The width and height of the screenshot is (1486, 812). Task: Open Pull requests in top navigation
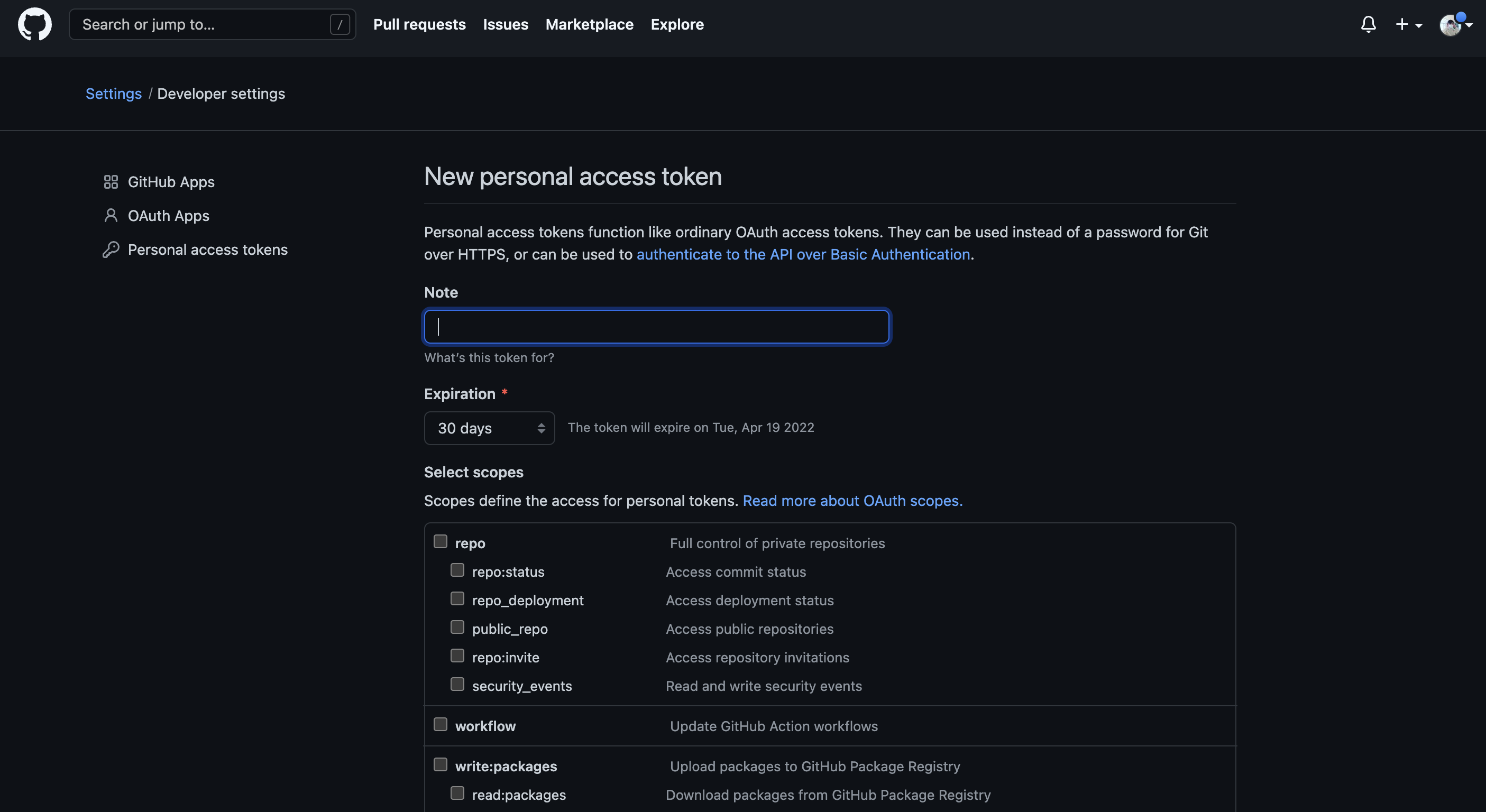click(419, 24)
